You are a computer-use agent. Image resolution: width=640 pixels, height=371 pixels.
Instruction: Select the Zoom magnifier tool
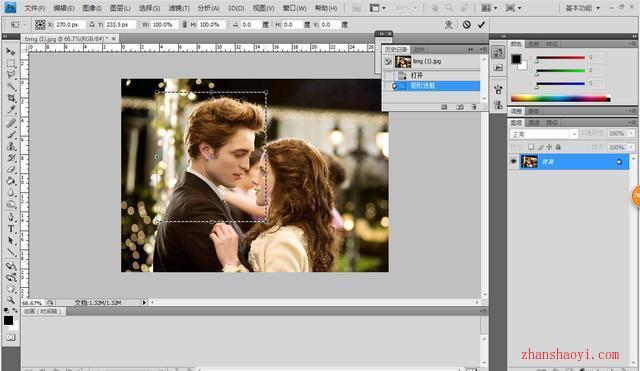pyautogui.click(x=11, y=300)
